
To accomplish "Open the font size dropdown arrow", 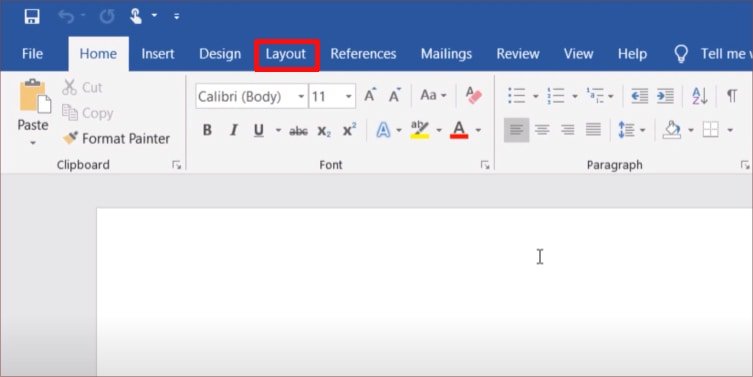I will pos(349,97).
